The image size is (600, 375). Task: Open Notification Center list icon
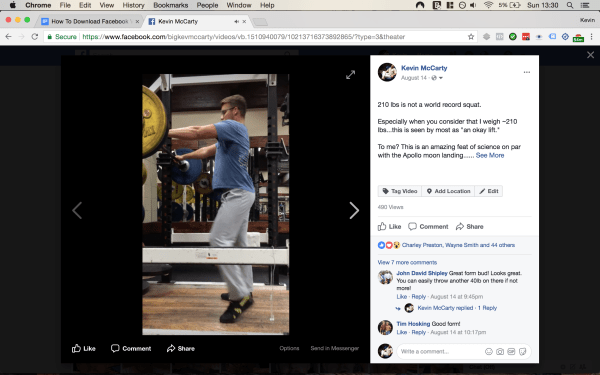pos(585,5)
